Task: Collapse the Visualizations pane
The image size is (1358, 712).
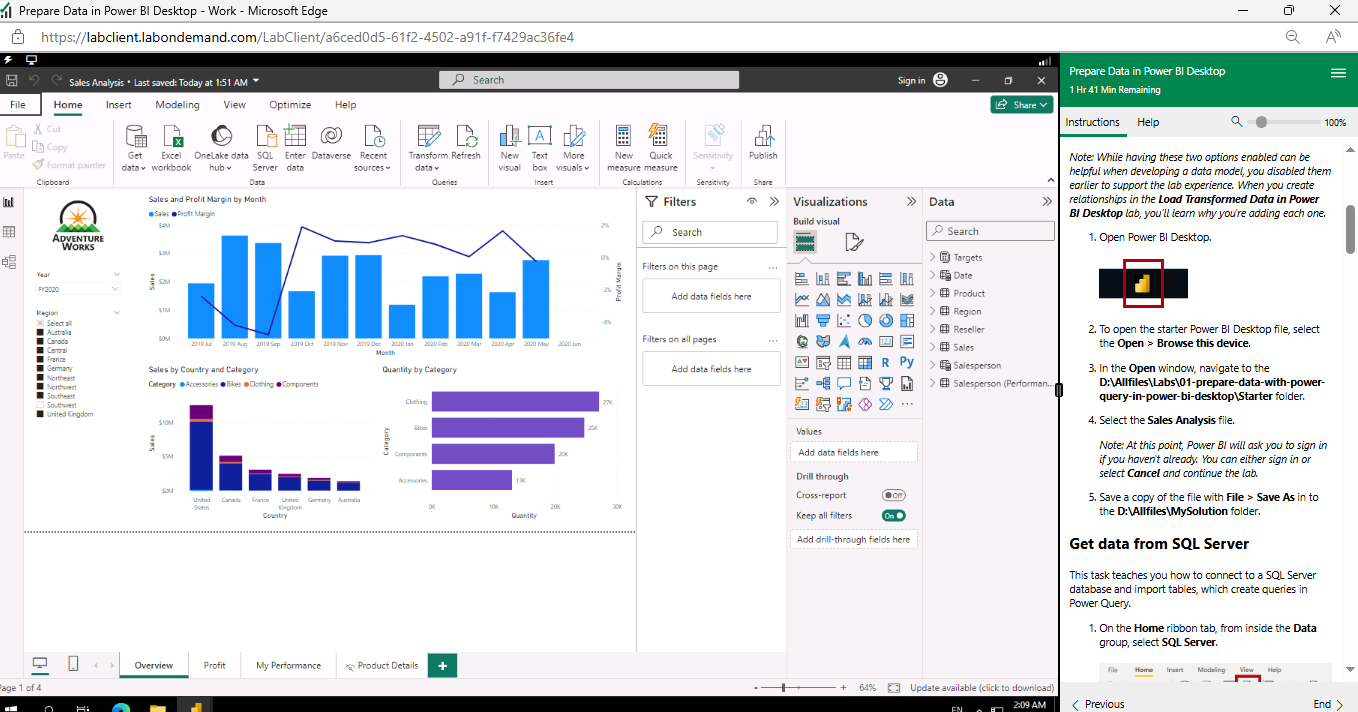Action: tap(911, 202)
